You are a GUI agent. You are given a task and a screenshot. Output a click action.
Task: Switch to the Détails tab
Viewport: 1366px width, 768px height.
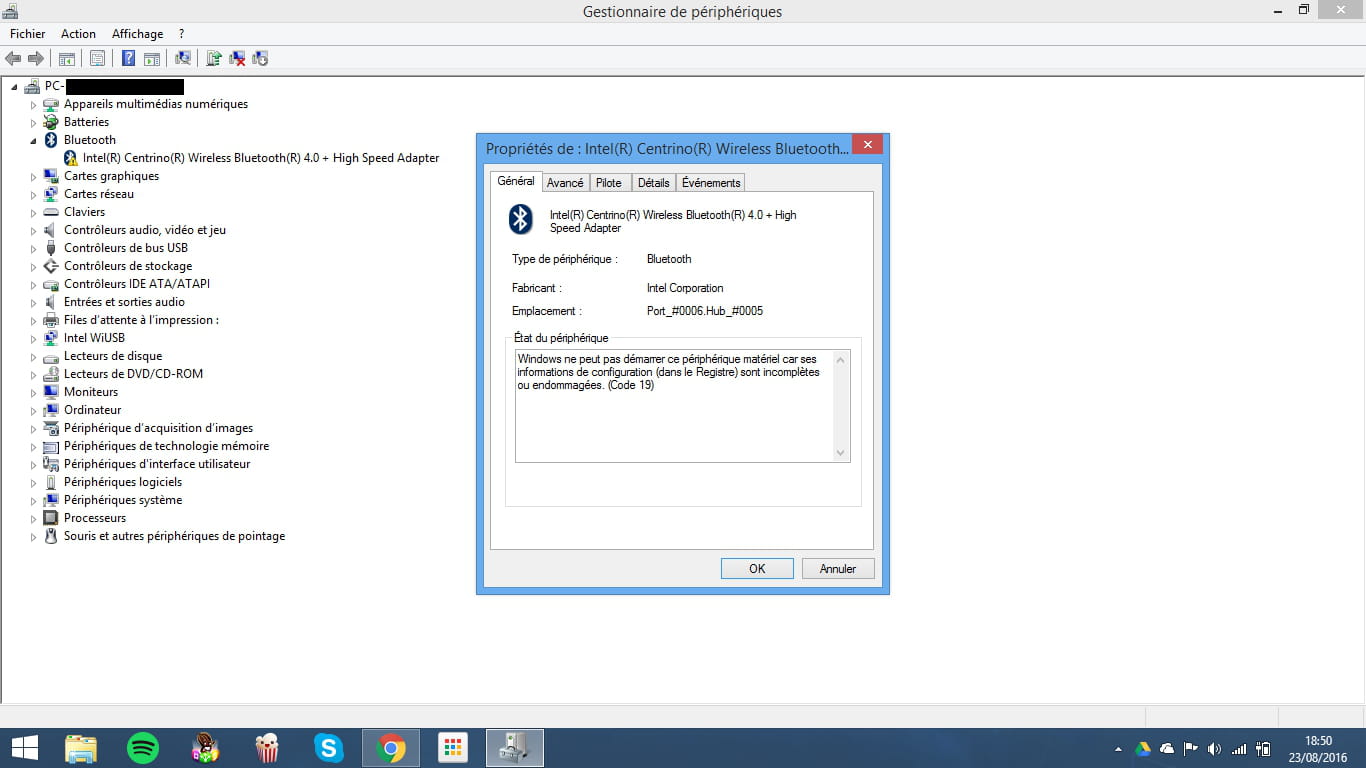click(654, 183)
